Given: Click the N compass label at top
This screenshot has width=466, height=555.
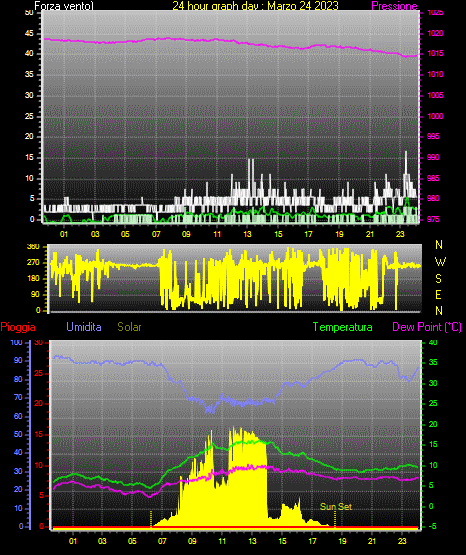Looking at the screenshot, I should pyautogui.click(x=439, y=245).
